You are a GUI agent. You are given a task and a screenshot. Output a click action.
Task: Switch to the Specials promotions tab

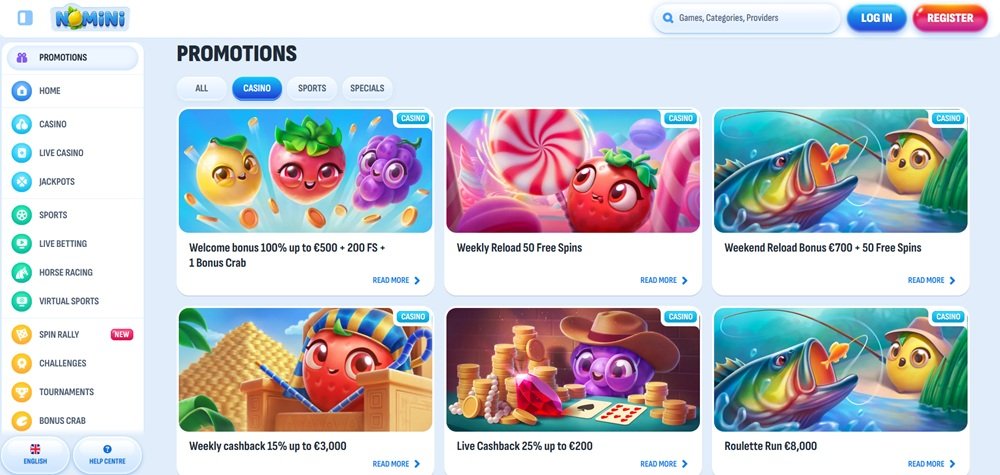367,89
